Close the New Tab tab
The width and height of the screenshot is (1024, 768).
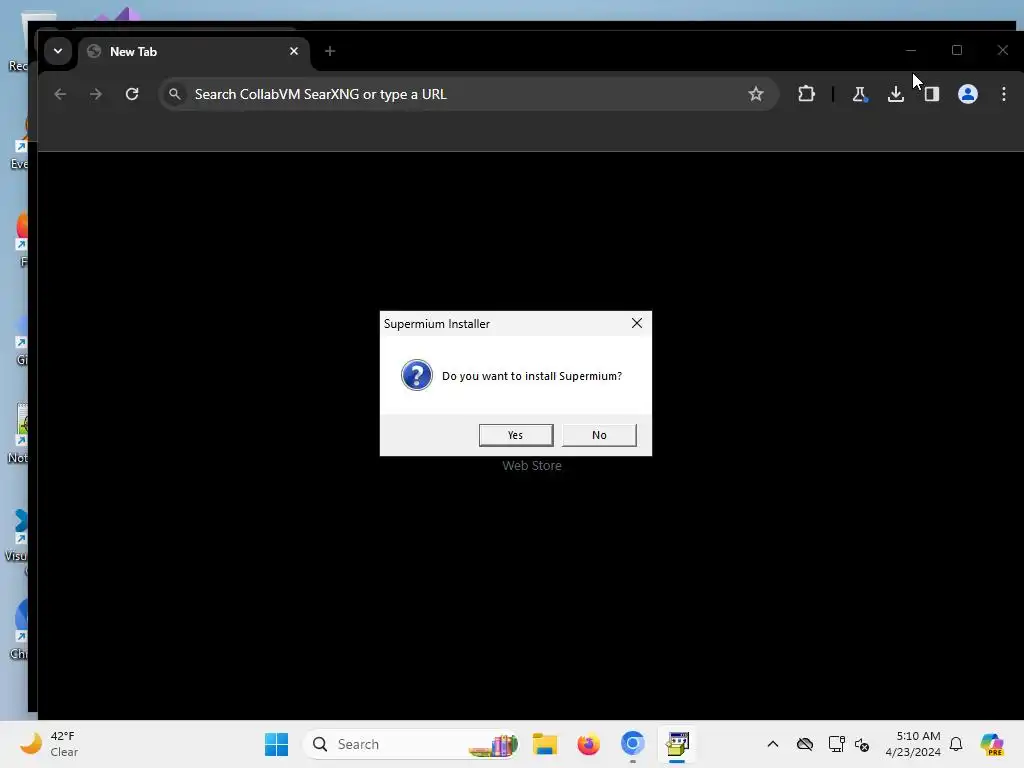click(x=294, y=51)
